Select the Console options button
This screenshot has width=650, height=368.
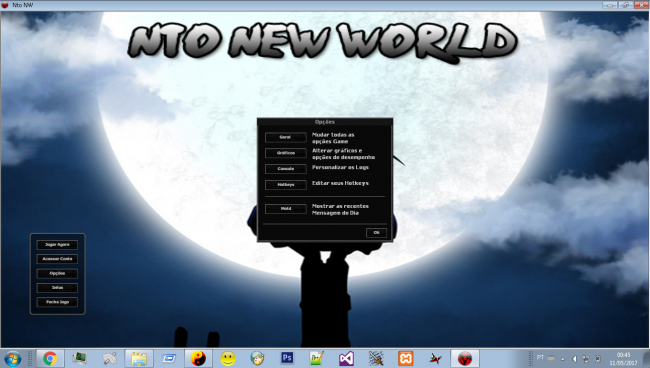[286, 169]
